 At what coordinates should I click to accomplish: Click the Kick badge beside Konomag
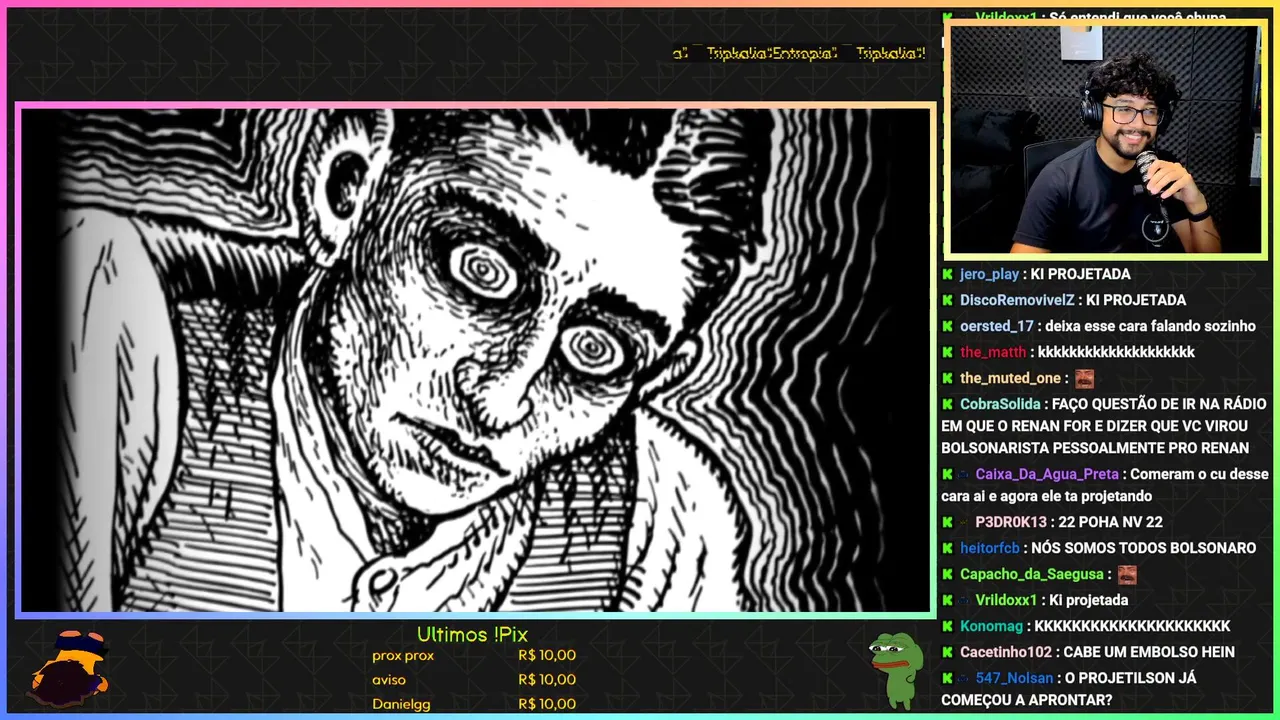click(947, 626)
